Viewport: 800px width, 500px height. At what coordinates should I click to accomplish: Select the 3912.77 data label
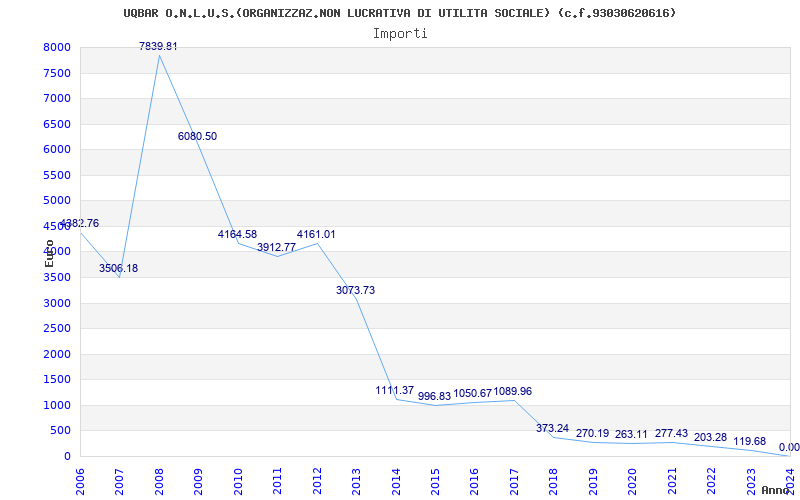pos(277,247)
